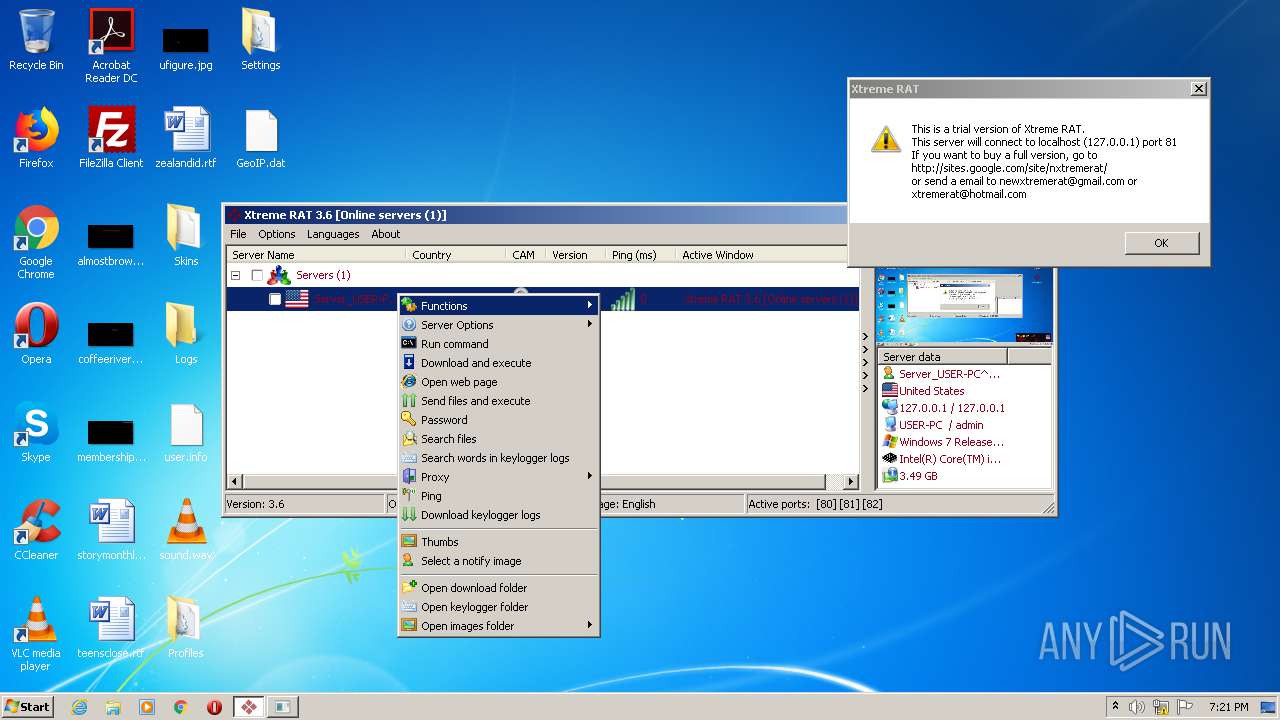
Task: Select the Acrobat Reader DC desktop icon
Action: (x=111, y=46)
